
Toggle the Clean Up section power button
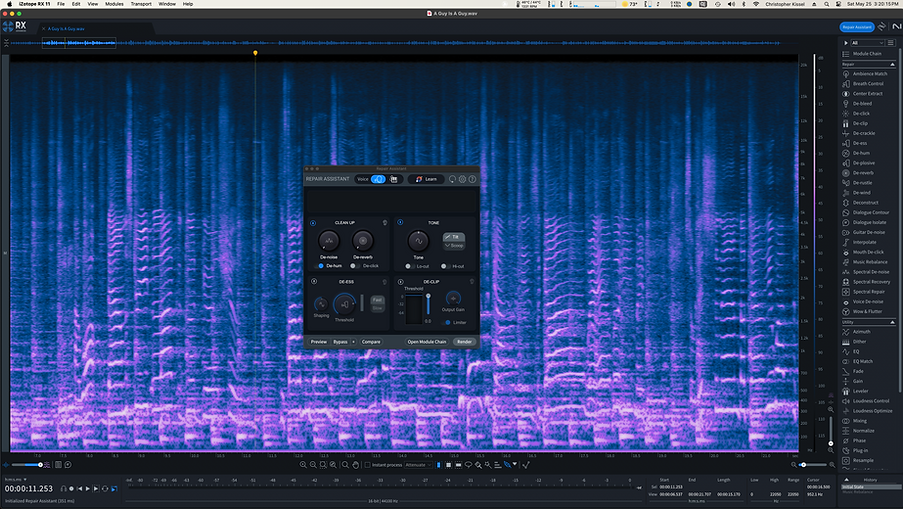pos(313,223)
